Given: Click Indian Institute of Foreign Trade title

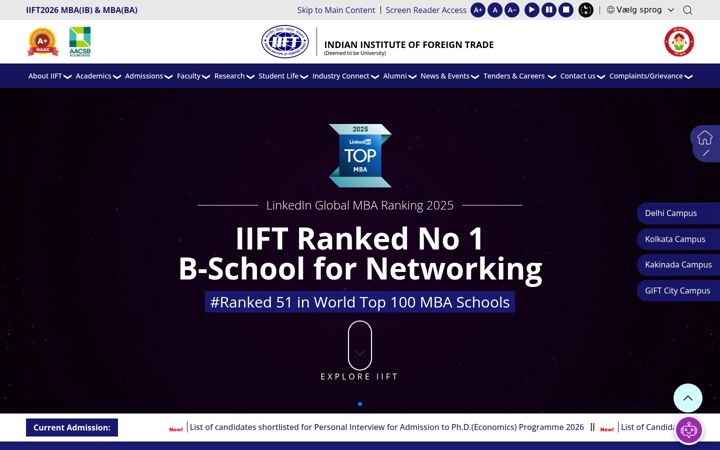Looking at the screenshot, I should click(x=409, y=45).
